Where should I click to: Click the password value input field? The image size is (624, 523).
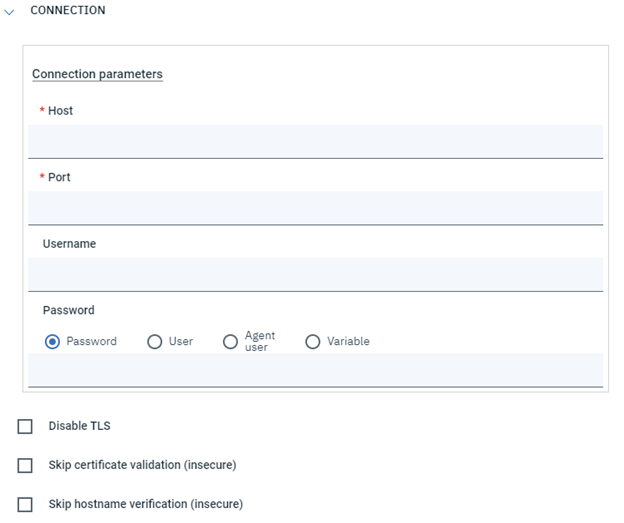click(315, 370)
